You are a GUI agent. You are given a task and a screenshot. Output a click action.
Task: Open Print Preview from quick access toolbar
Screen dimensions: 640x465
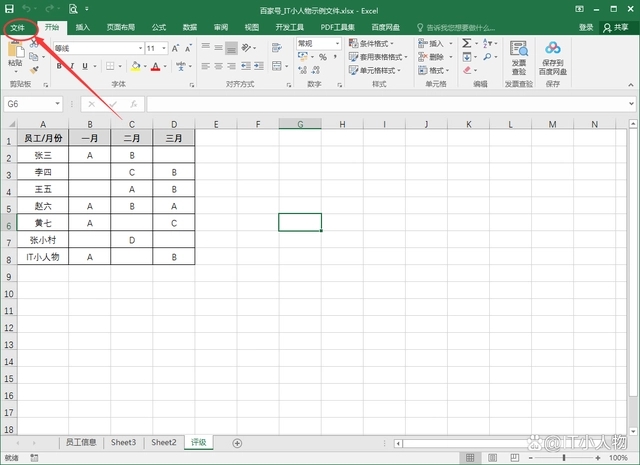tap(73, 9)
